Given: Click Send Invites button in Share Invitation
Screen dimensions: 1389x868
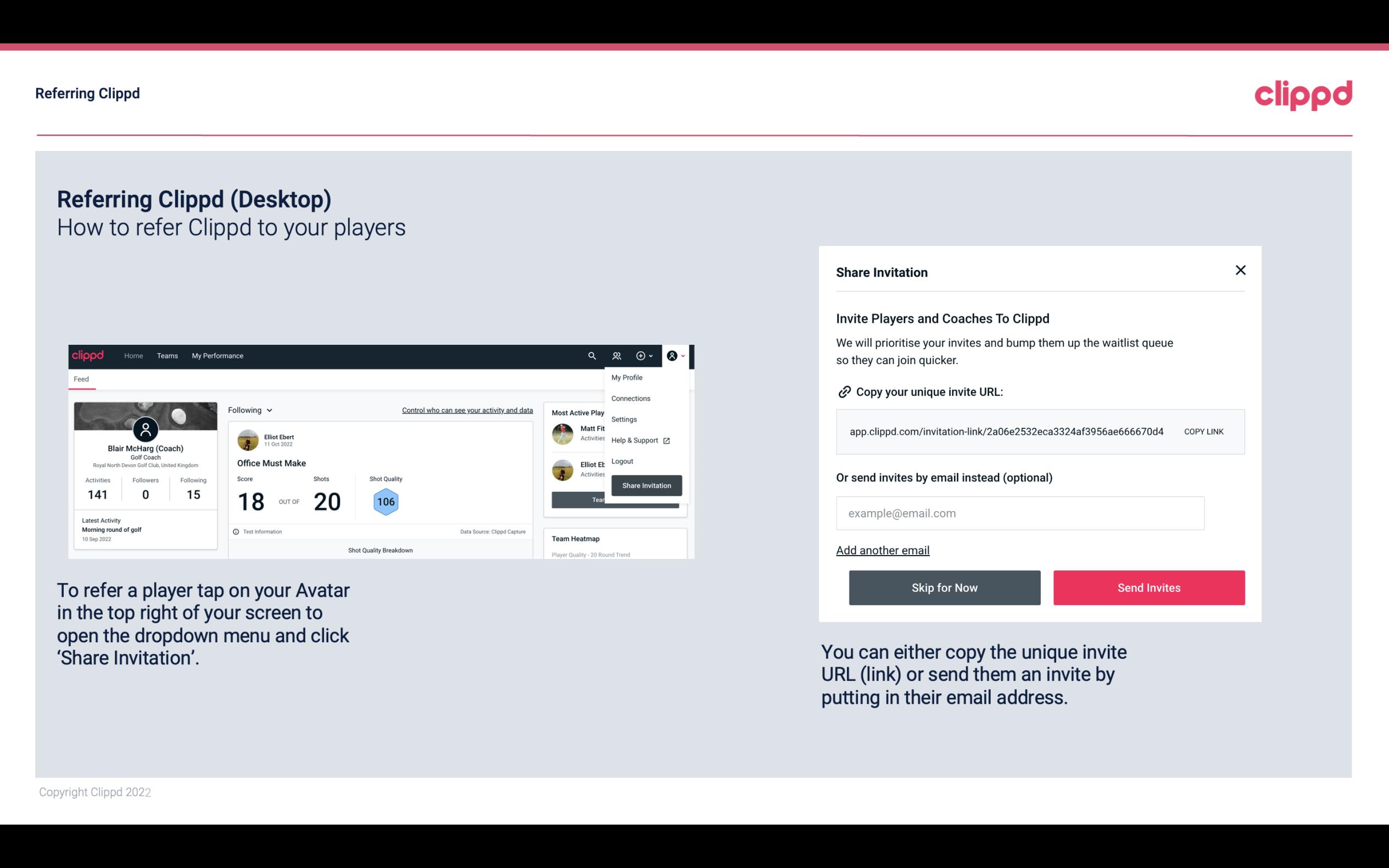Looking at the screenshot, I should click(x=1148, y=588).
